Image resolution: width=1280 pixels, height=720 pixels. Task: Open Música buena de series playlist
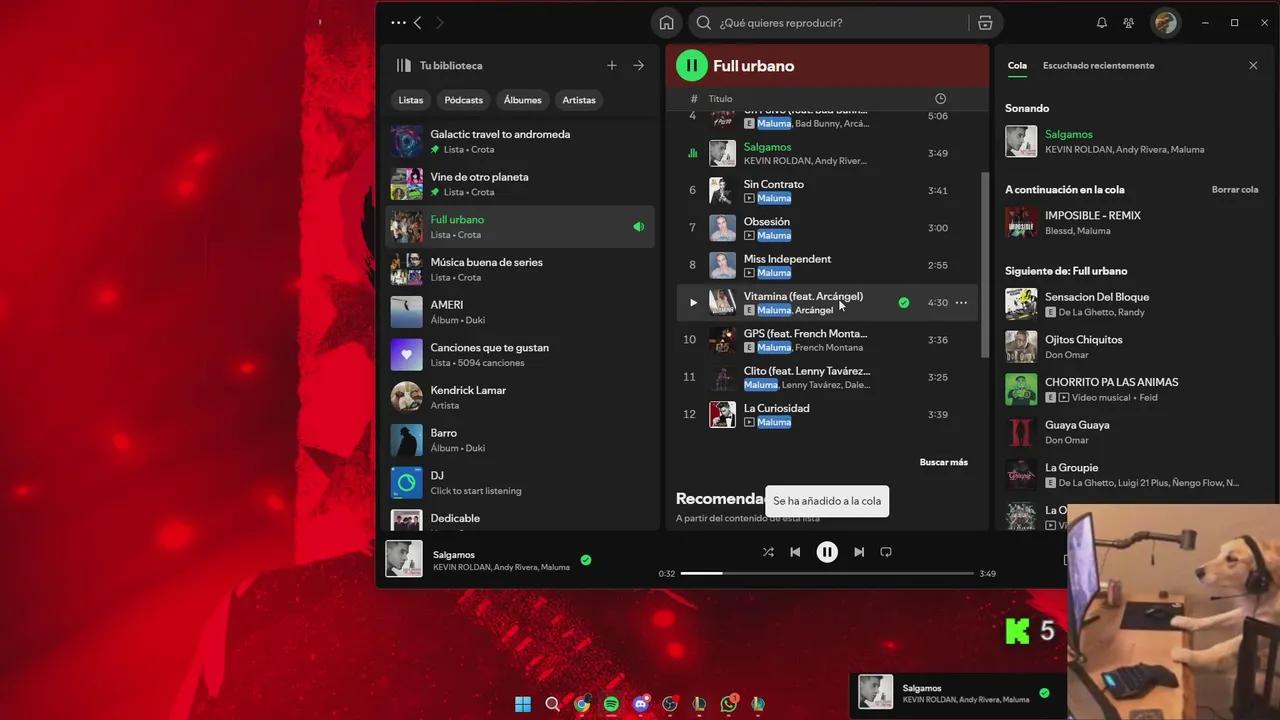point(520,270)
